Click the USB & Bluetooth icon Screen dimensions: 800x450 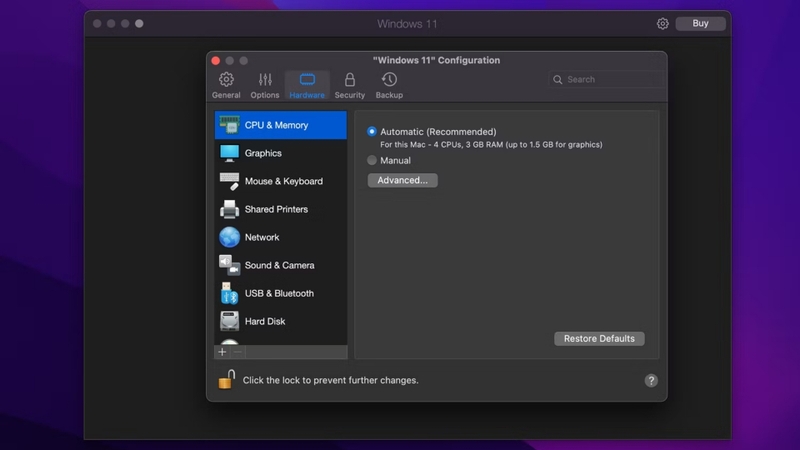click(x=229, y=293)
